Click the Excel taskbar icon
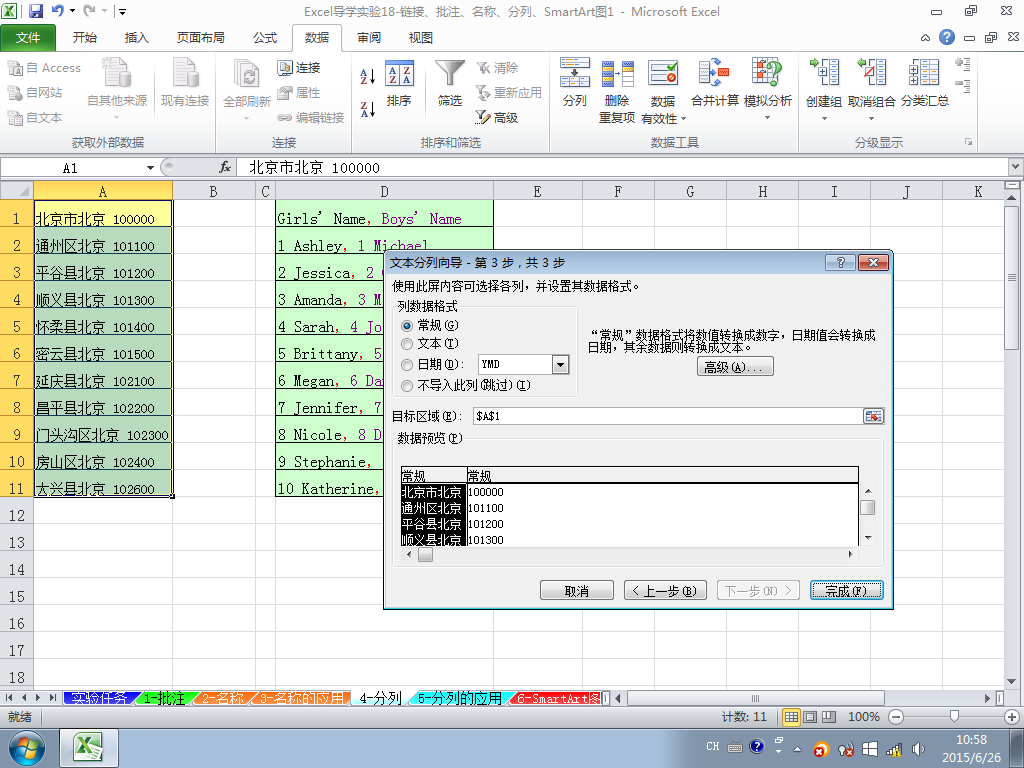Viewport: 1024px width, 768px height. [x=89, y=748]
